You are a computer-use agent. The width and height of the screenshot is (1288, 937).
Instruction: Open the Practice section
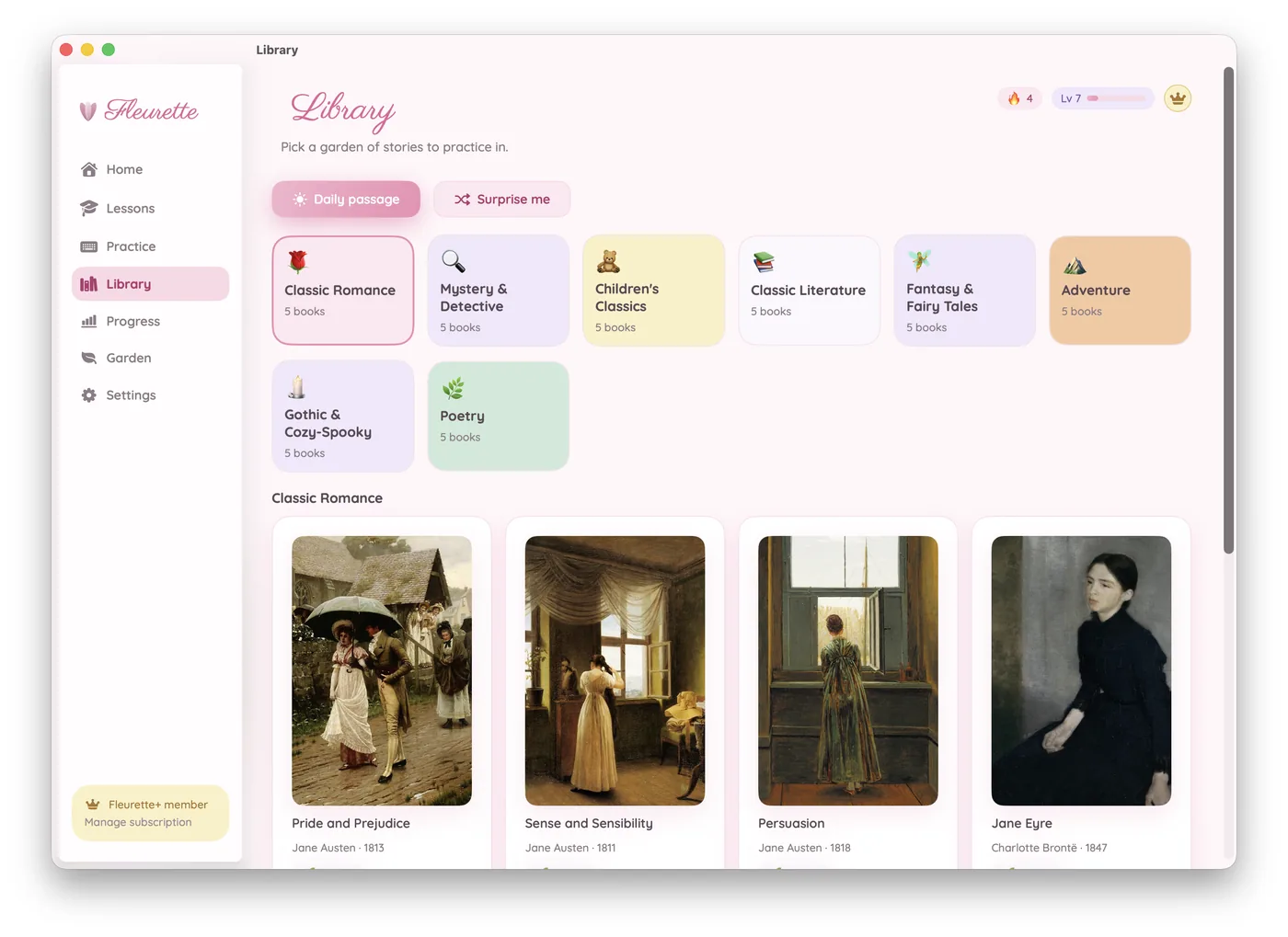[x=150, y=246]
